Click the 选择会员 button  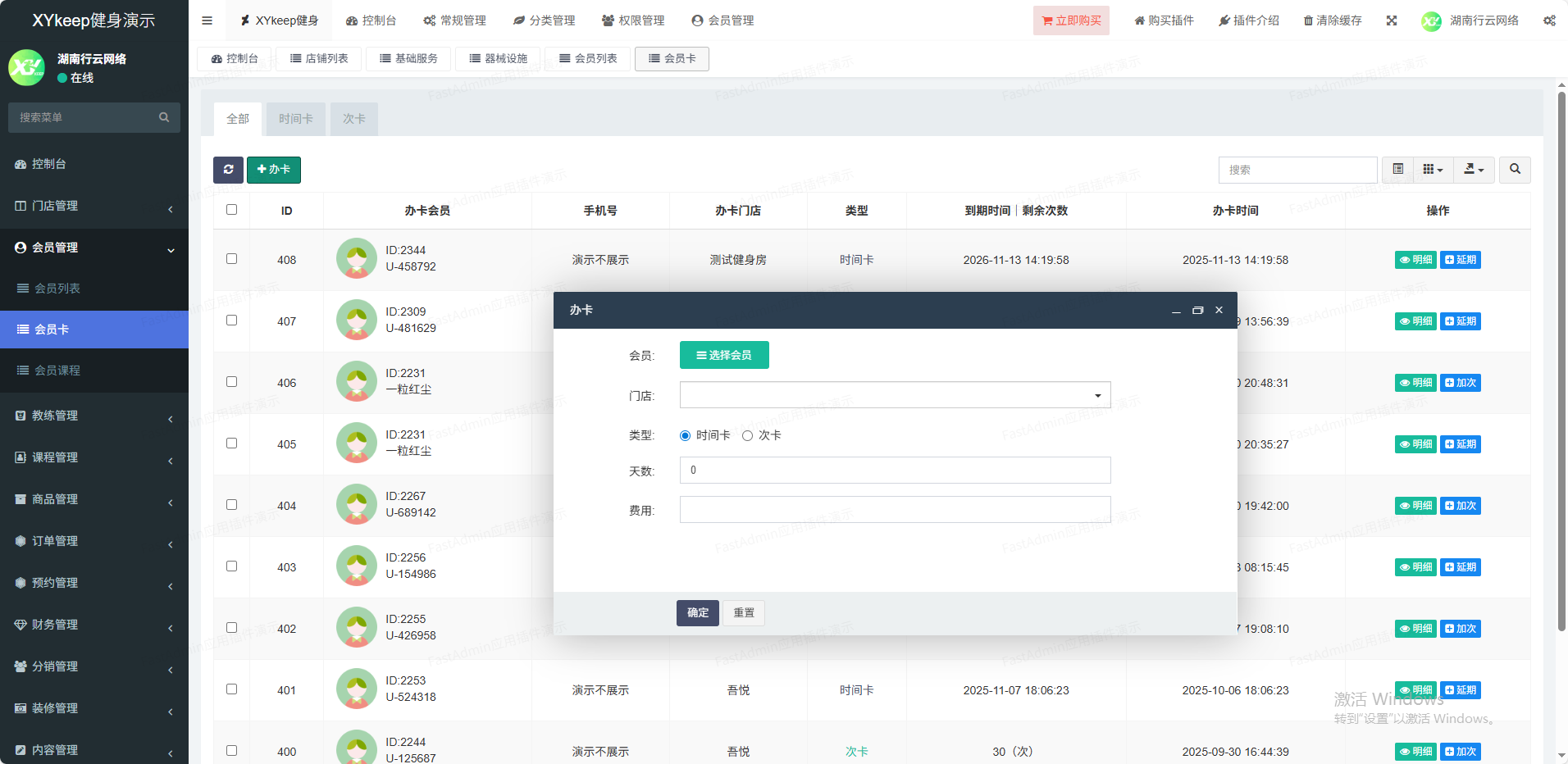coord(724,355)
